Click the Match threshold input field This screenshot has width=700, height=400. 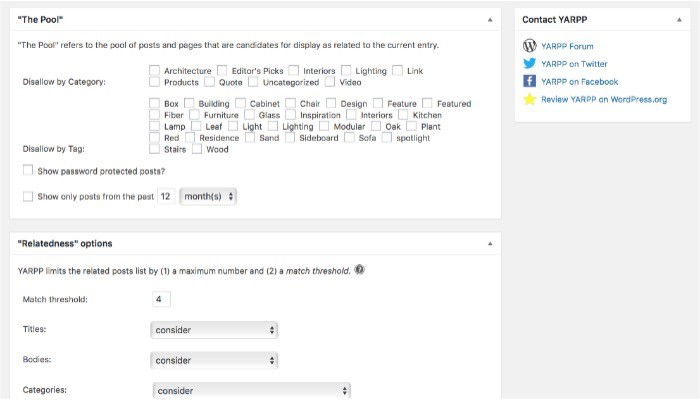[162, 299]
